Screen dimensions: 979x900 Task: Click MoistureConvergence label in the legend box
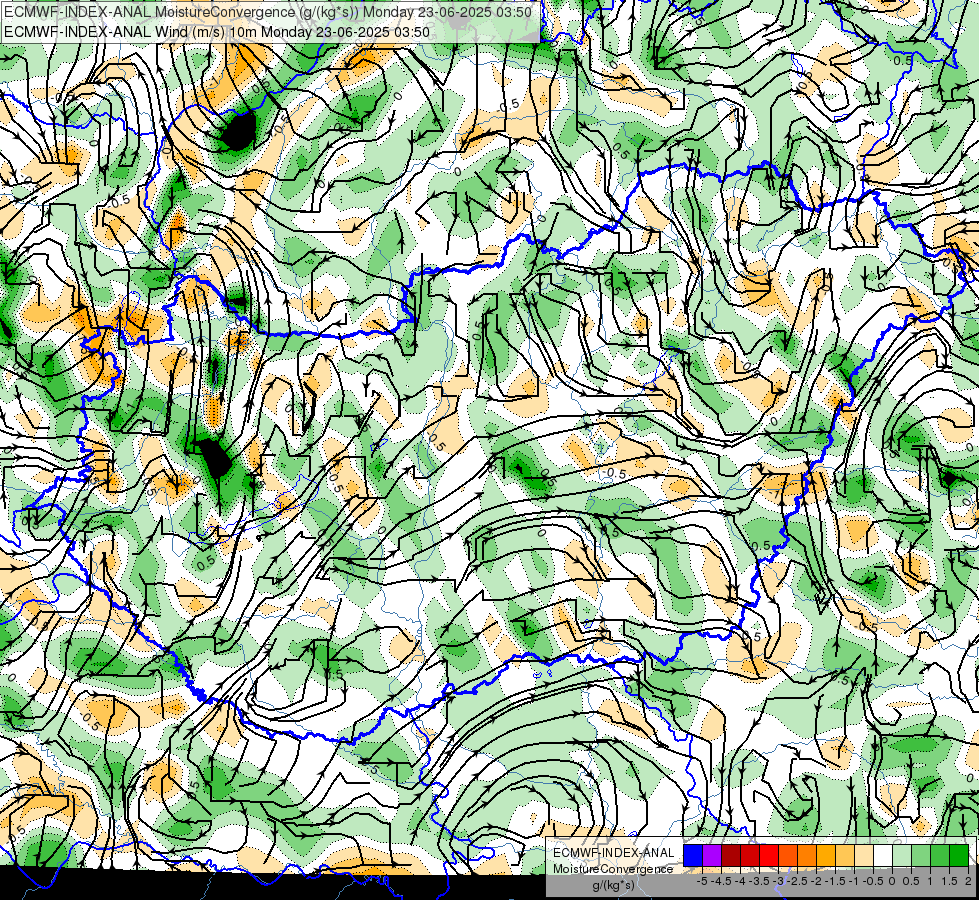pos(613,869)
